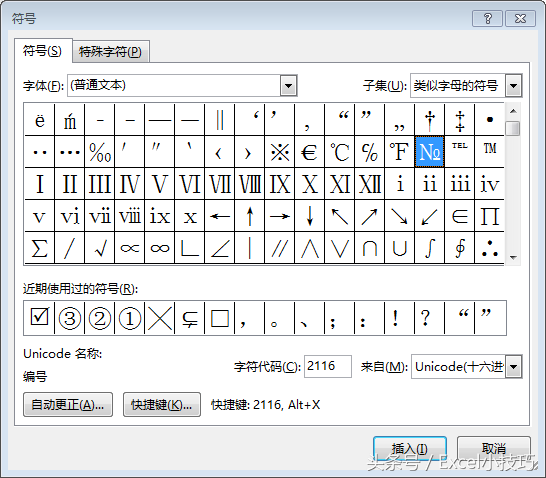Click the 快捷键(K)... button
Viewport: 546px width, 478px height.
[162, 405]
